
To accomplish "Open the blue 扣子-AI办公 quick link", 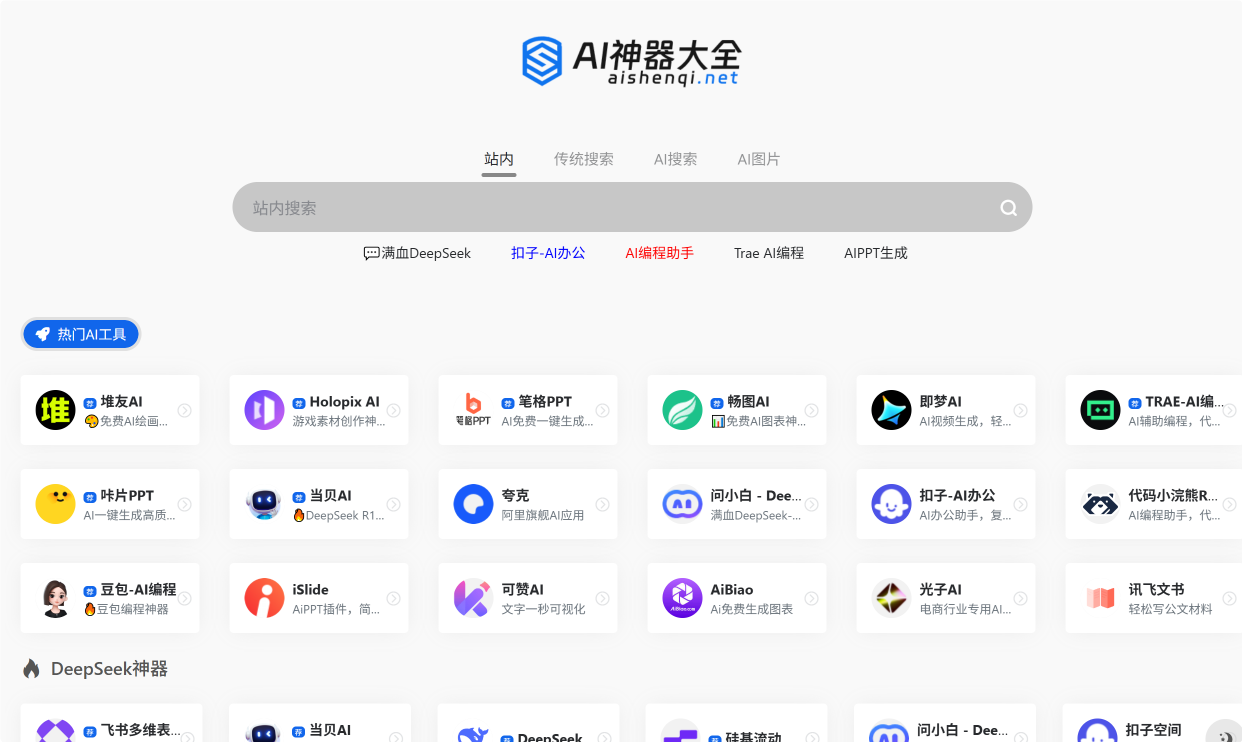I will [548, 253].
